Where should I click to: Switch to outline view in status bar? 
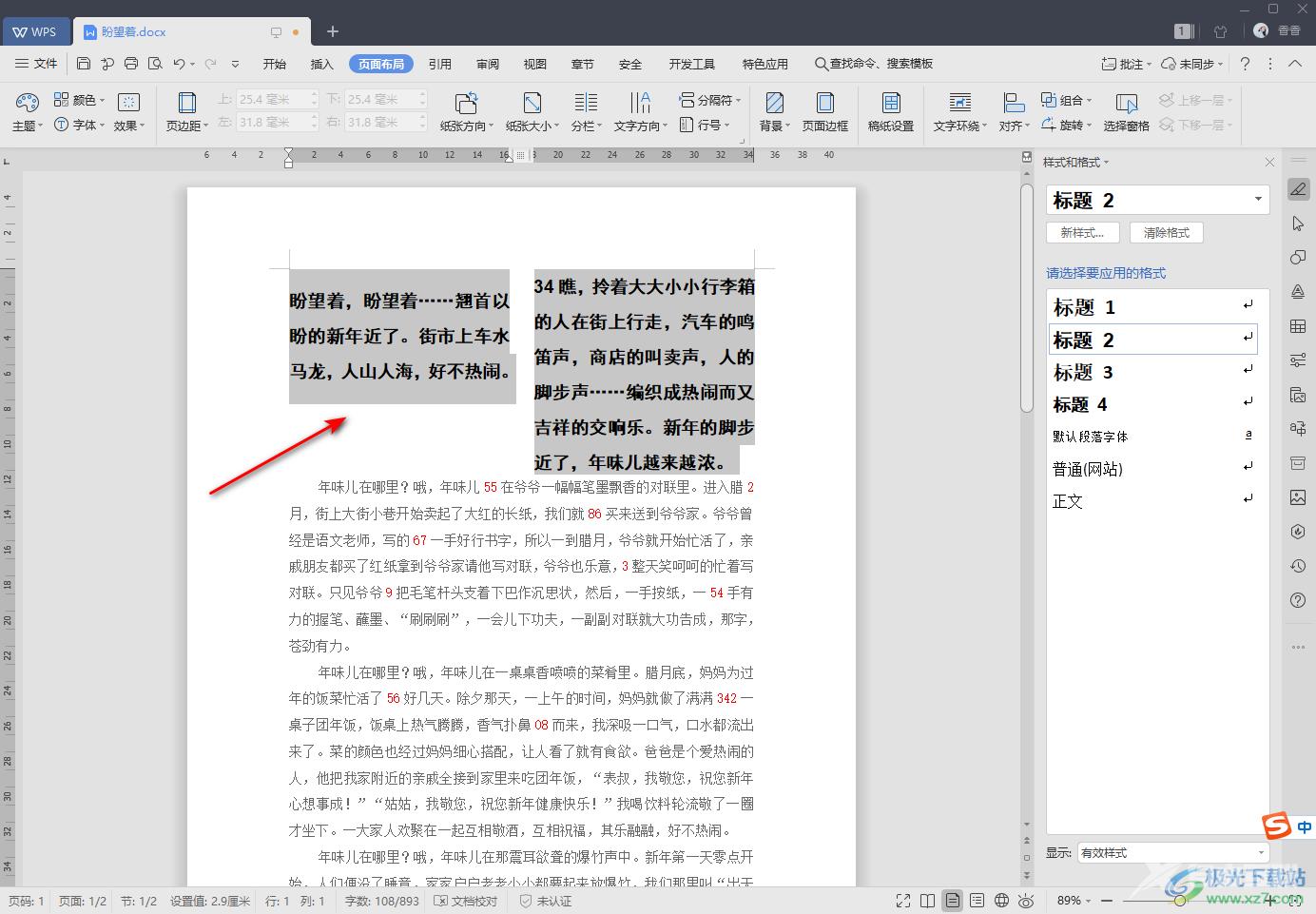[977, 901]
